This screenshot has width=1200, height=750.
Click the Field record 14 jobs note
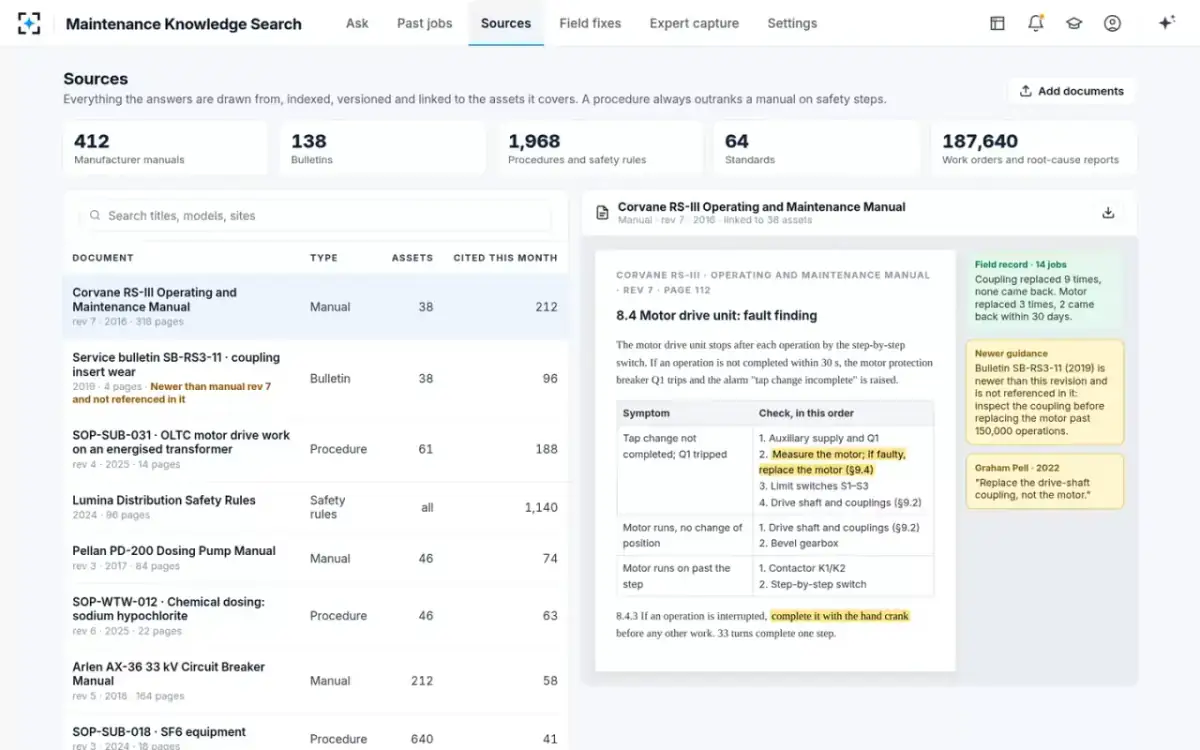(x=1044, y=290)
